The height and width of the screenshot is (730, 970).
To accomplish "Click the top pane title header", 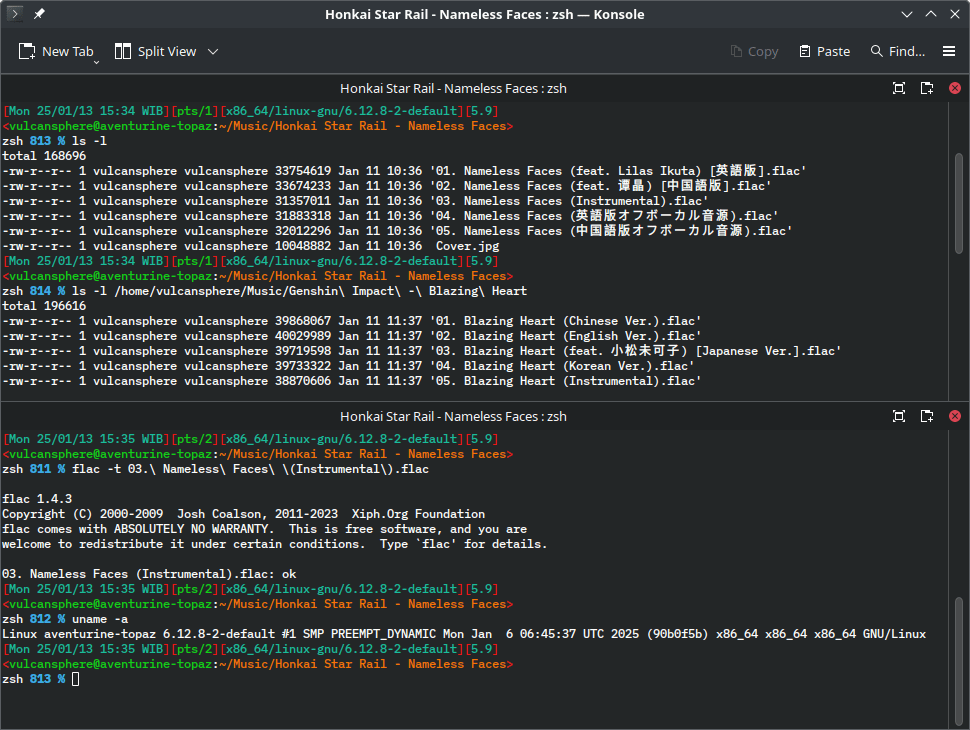I will click(453, 88).
